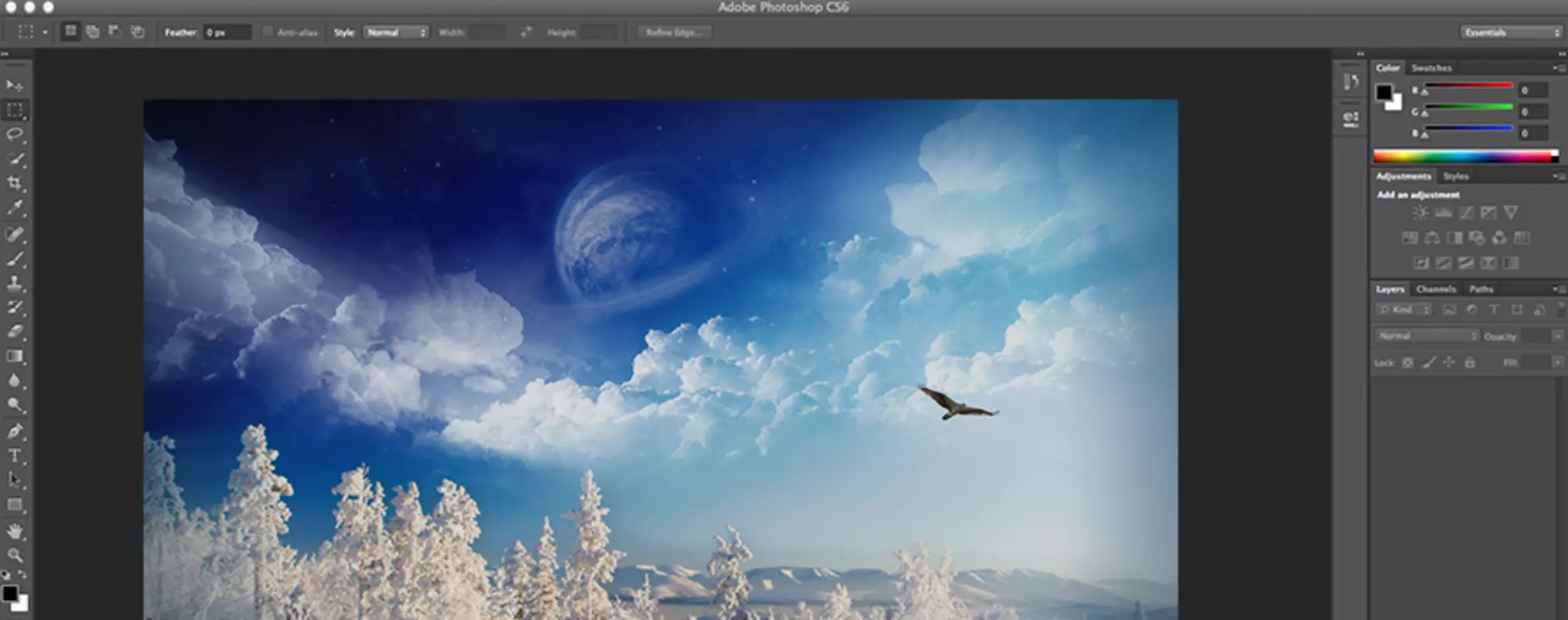Toggle lock transparent pixels icon
The height and width of the screenshot is (620, 1568).
1408,363
